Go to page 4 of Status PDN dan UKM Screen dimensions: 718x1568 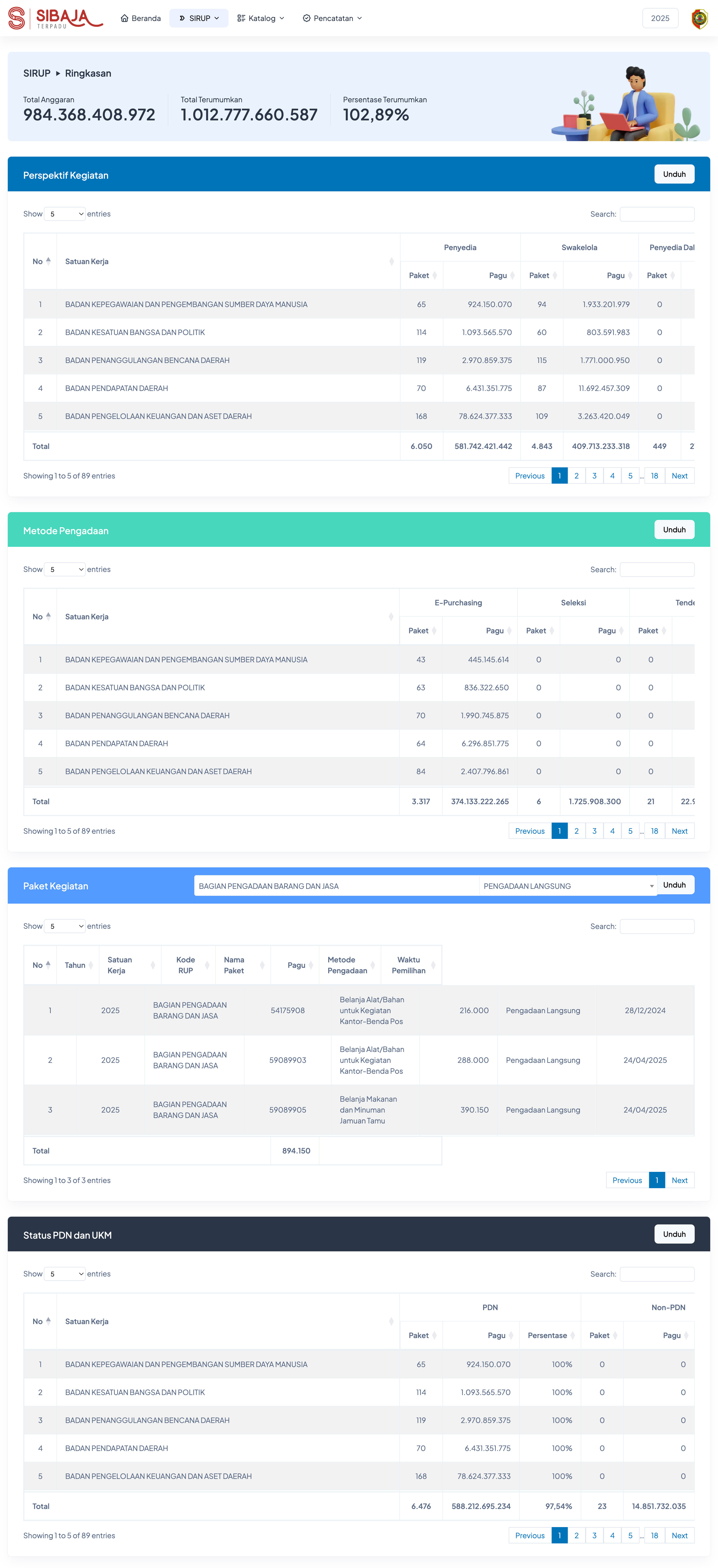612,1536
